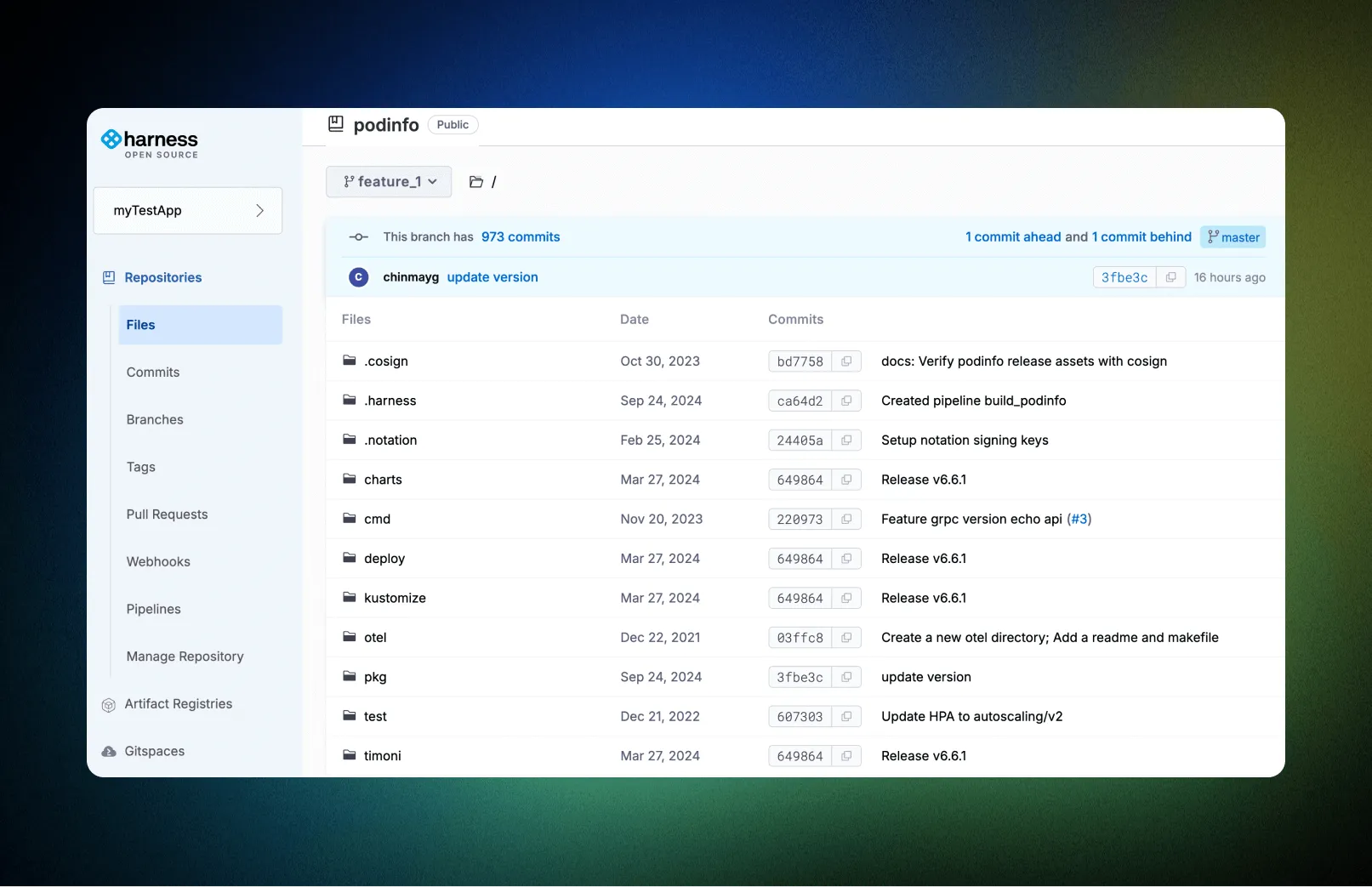
Task: Click the chinmayg avatar icon
Action: coord(359,277)
